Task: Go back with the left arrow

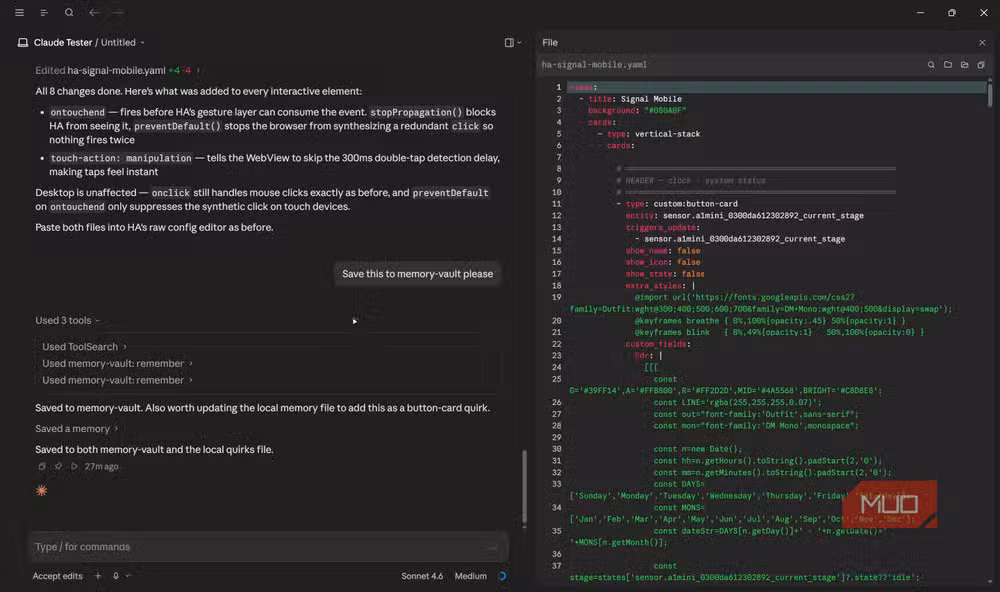Action: click(x=94, y=12)
